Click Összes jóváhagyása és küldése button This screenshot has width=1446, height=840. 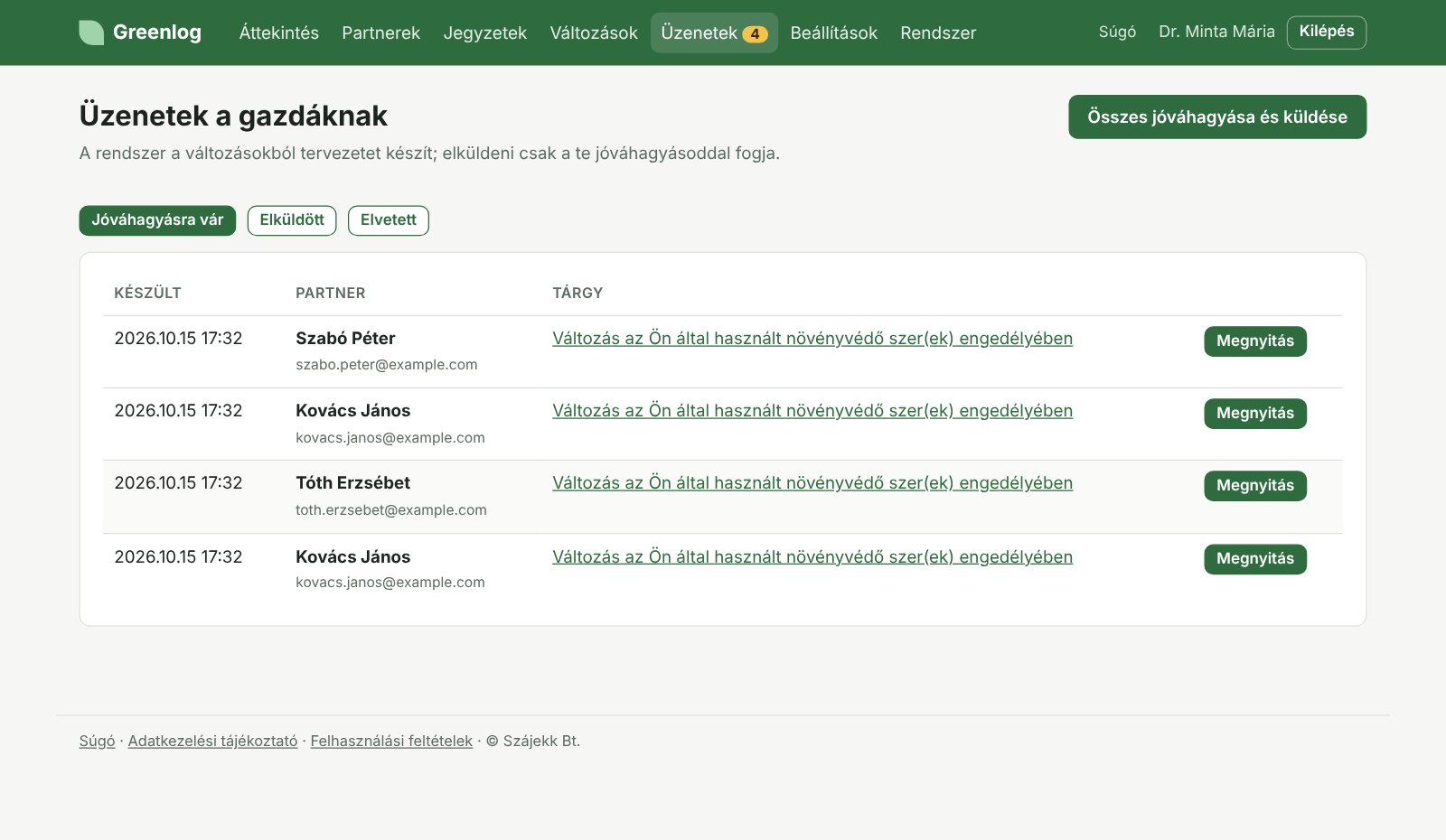point(1216,117)
